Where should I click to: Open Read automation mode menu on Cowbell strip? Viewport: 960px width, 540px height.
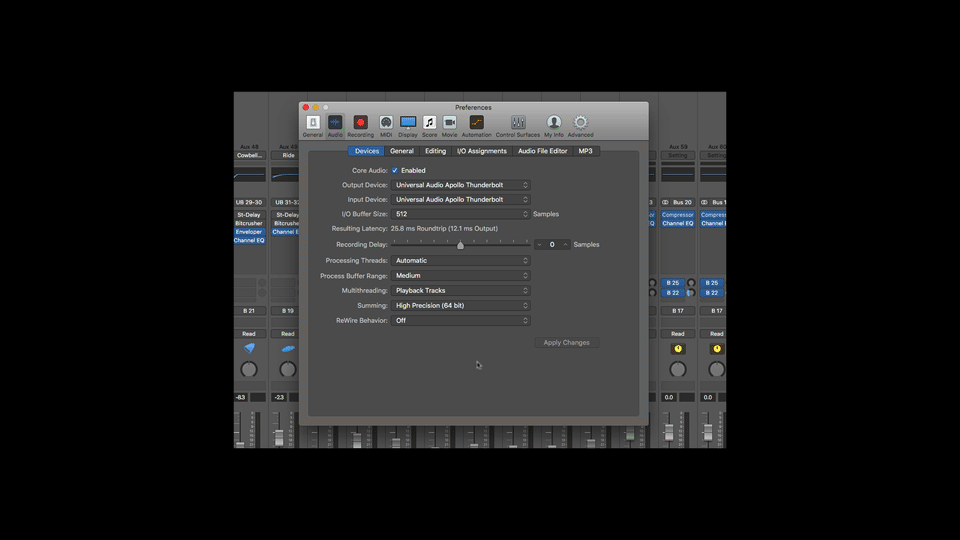click(249, 334)
